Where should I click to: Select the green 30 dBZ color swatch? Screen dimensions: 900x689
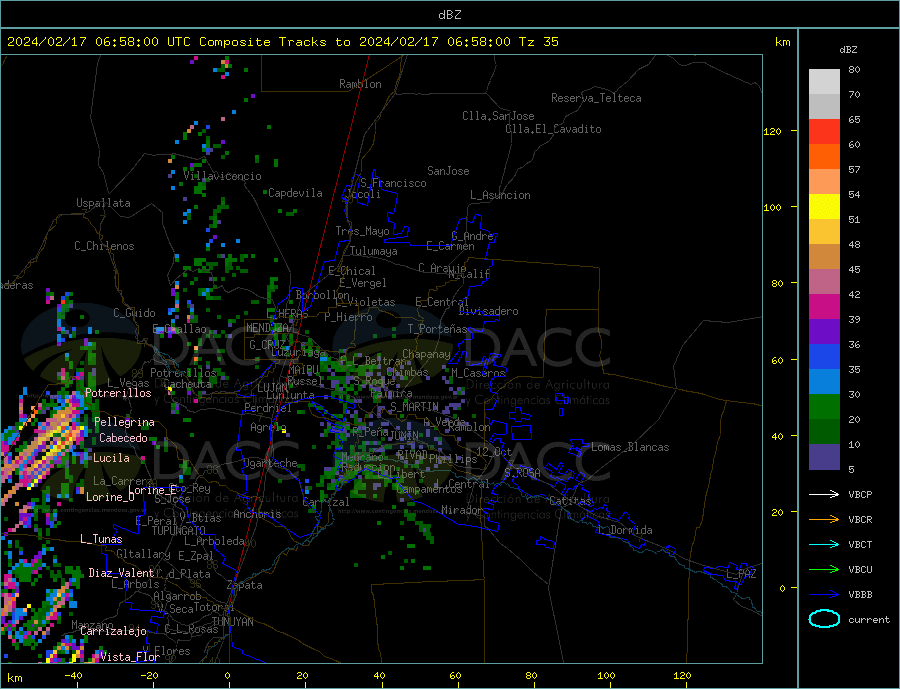click(x=824, y=407)
